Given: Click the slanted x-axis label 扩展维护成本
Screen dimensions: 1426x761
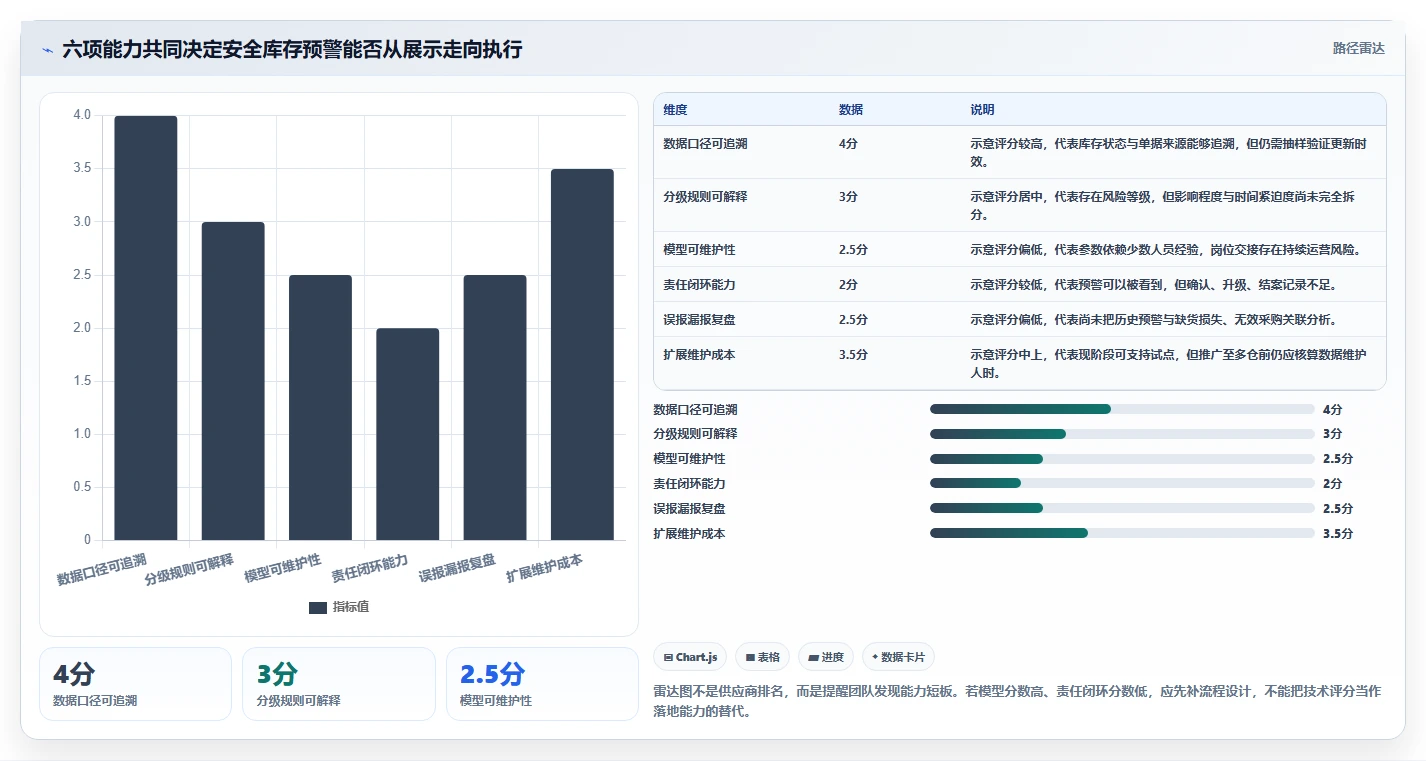Looking at the screenshot, I should (544, 568).
